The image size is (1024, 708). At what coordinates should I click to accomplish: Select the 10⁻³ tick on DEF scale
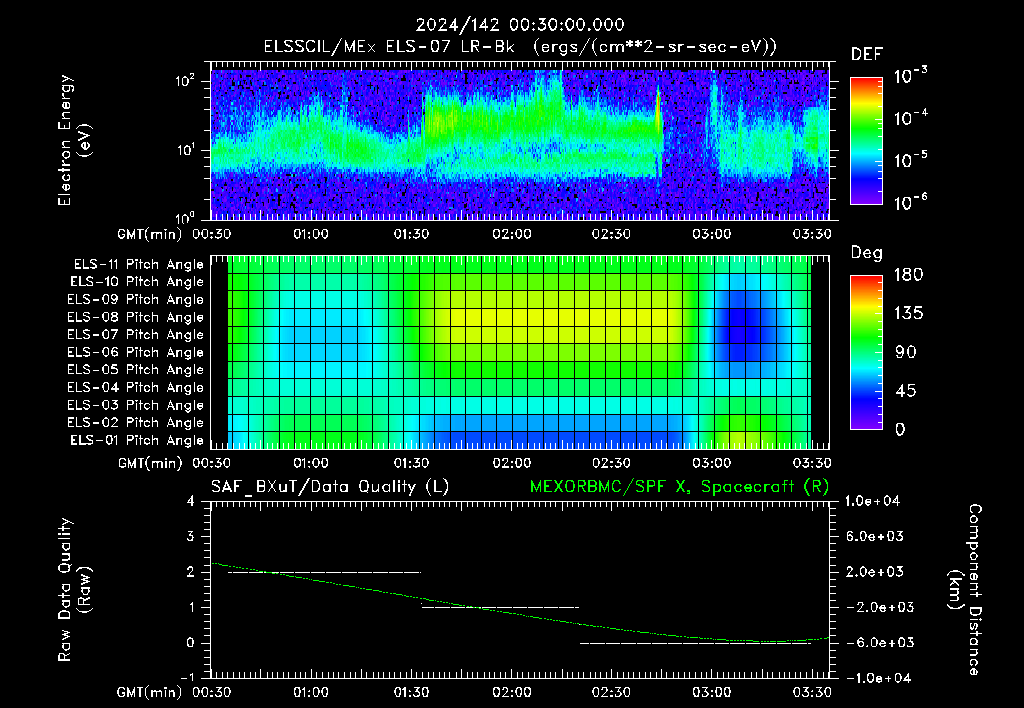coord(910,76)
